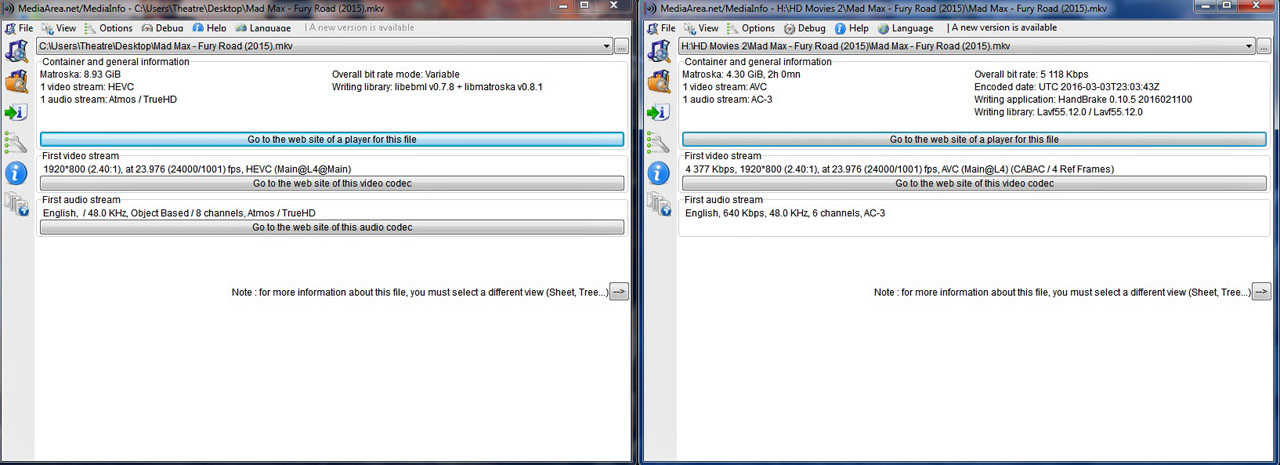Click Open File icon in right MediaInfo sidebar
Viewport: 1280px width, 465px height.
(658, 52)
